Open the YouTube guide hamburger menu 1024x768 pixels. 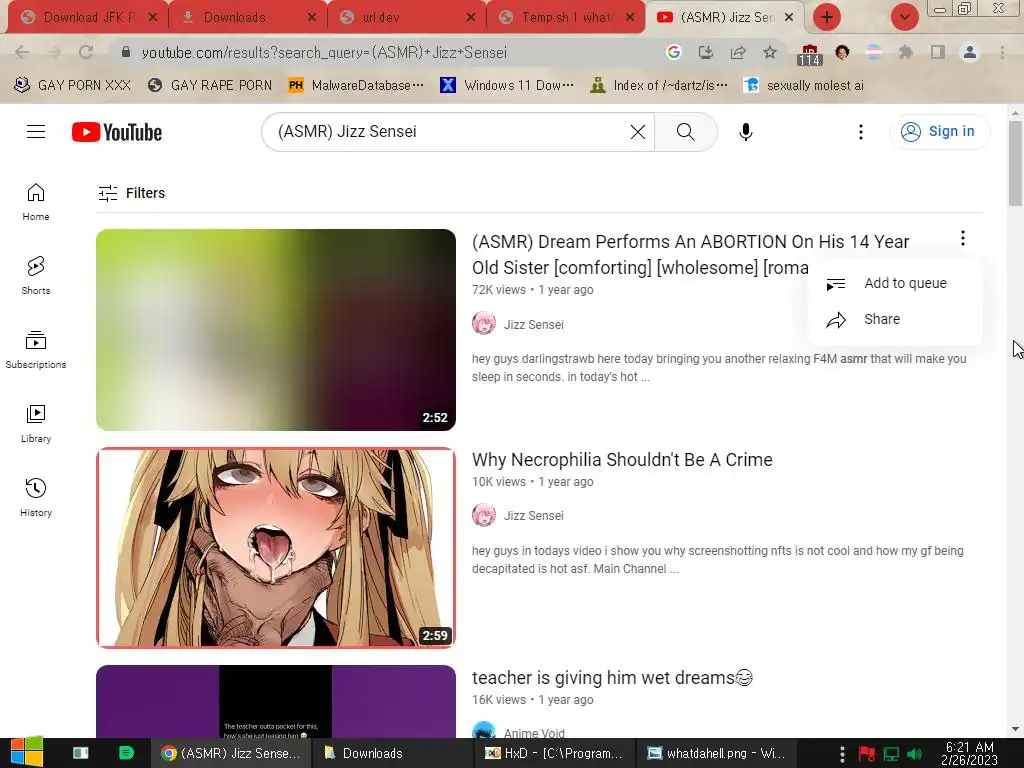point(36,132)
